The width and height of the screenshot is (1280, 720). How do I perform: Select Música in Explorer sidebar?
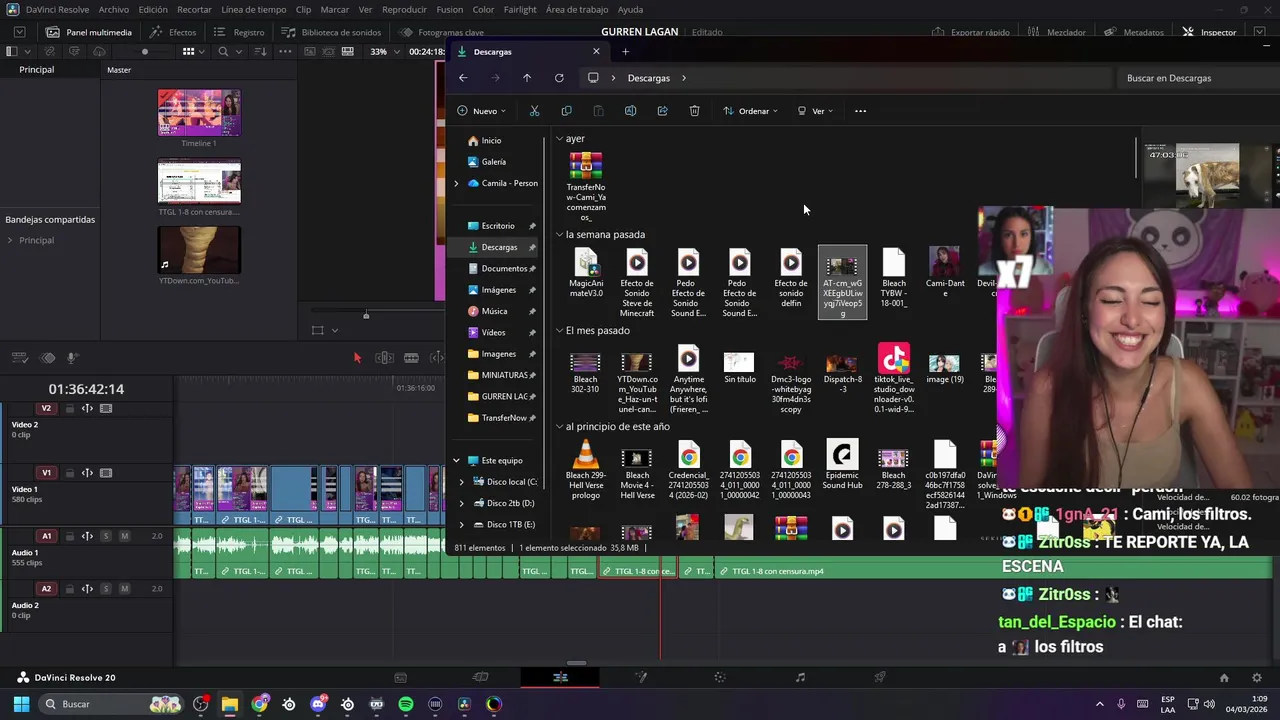(494, 311)
